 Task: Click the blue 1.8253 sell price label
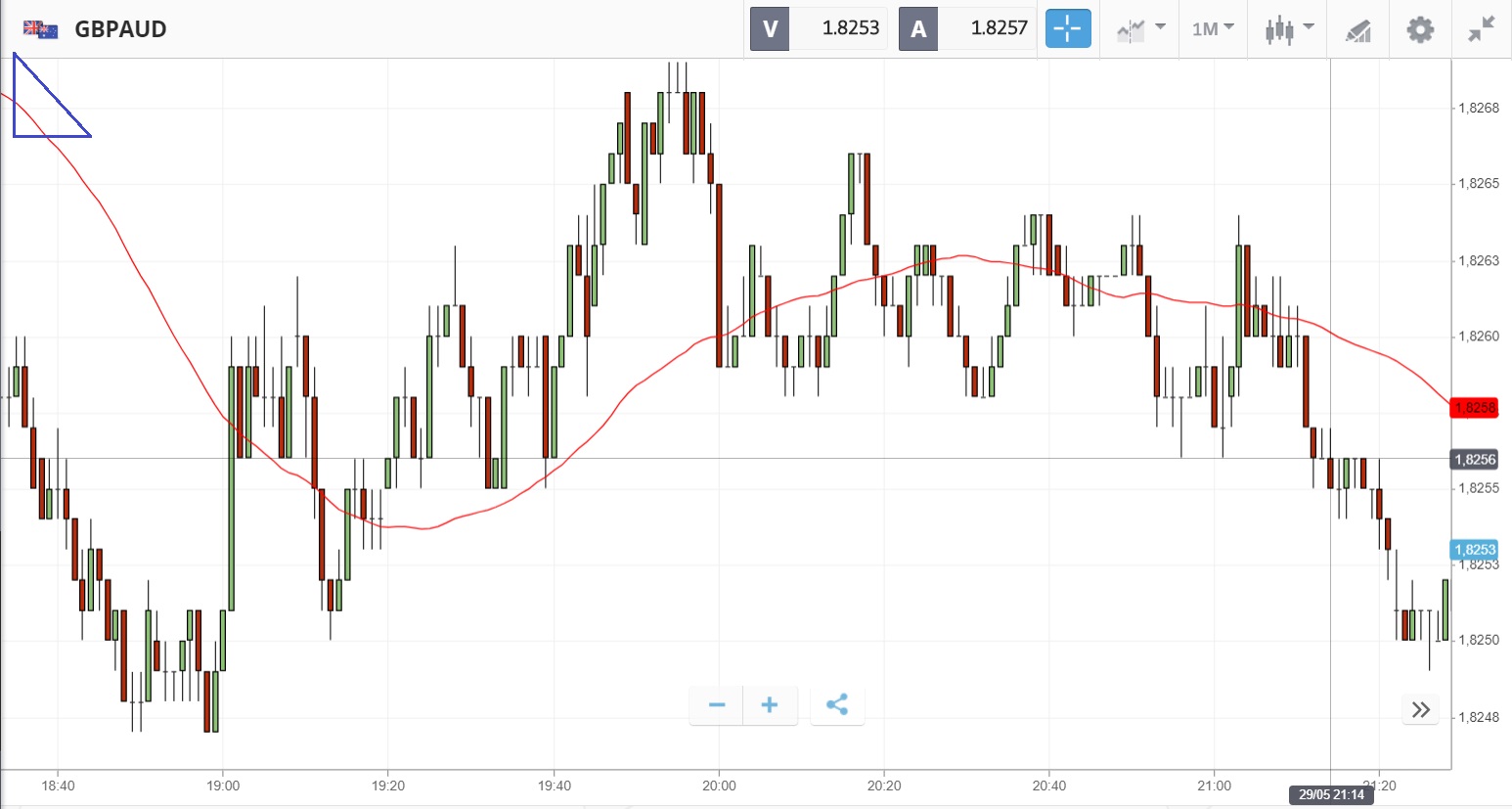pos(1474,550)
